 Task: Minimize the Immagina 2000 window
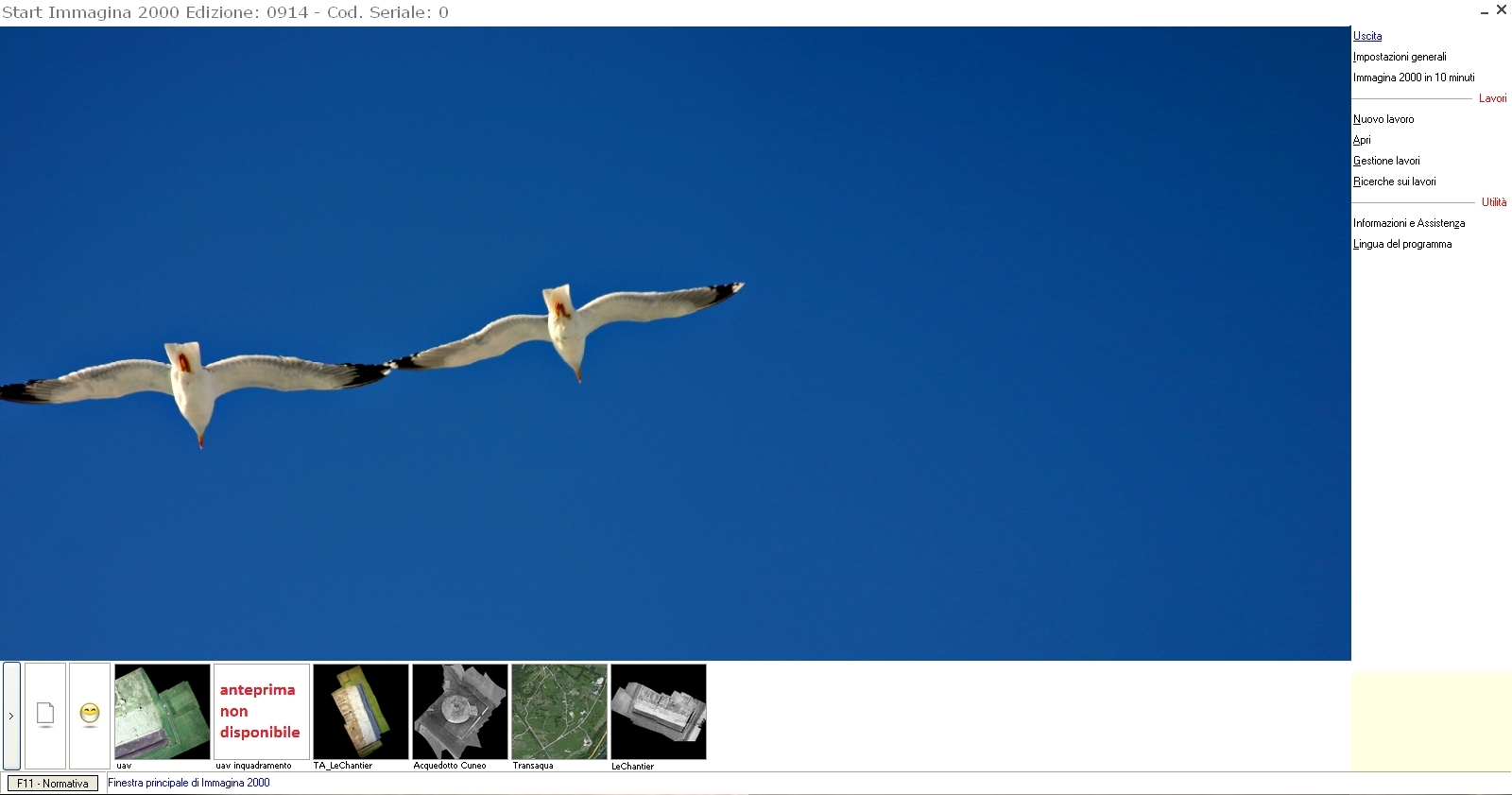point(1484,11)
